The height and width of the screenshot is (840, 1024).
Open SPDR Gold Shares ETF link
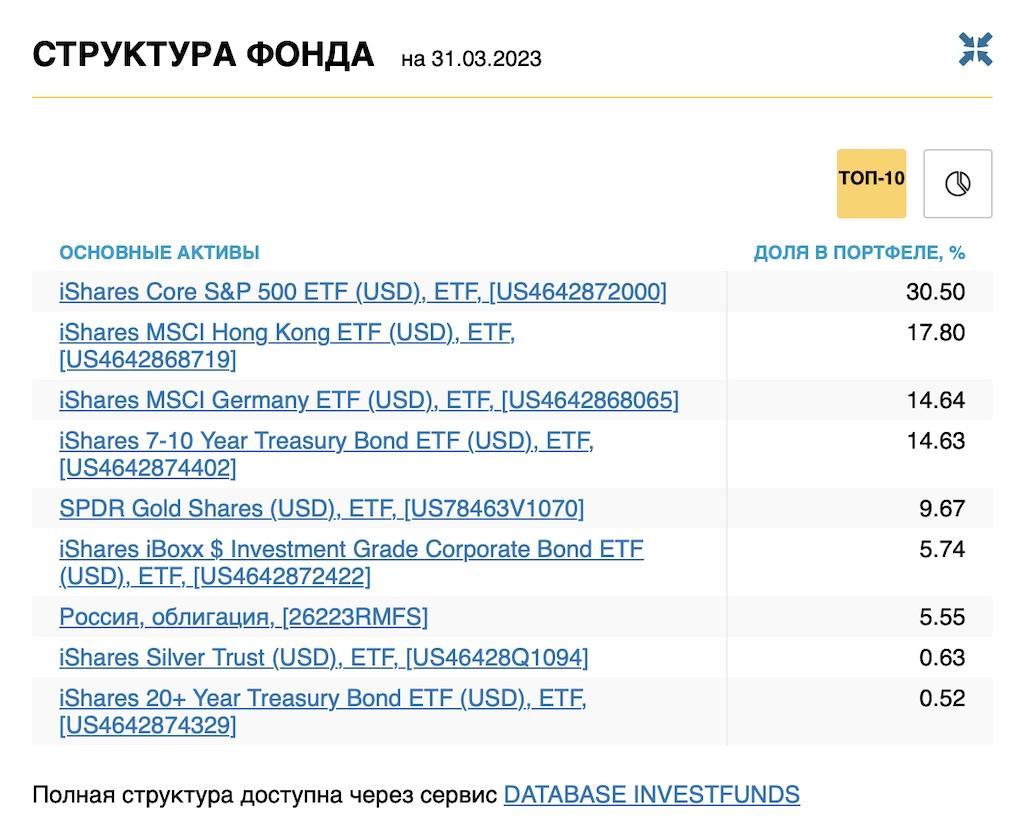[321, 509]
